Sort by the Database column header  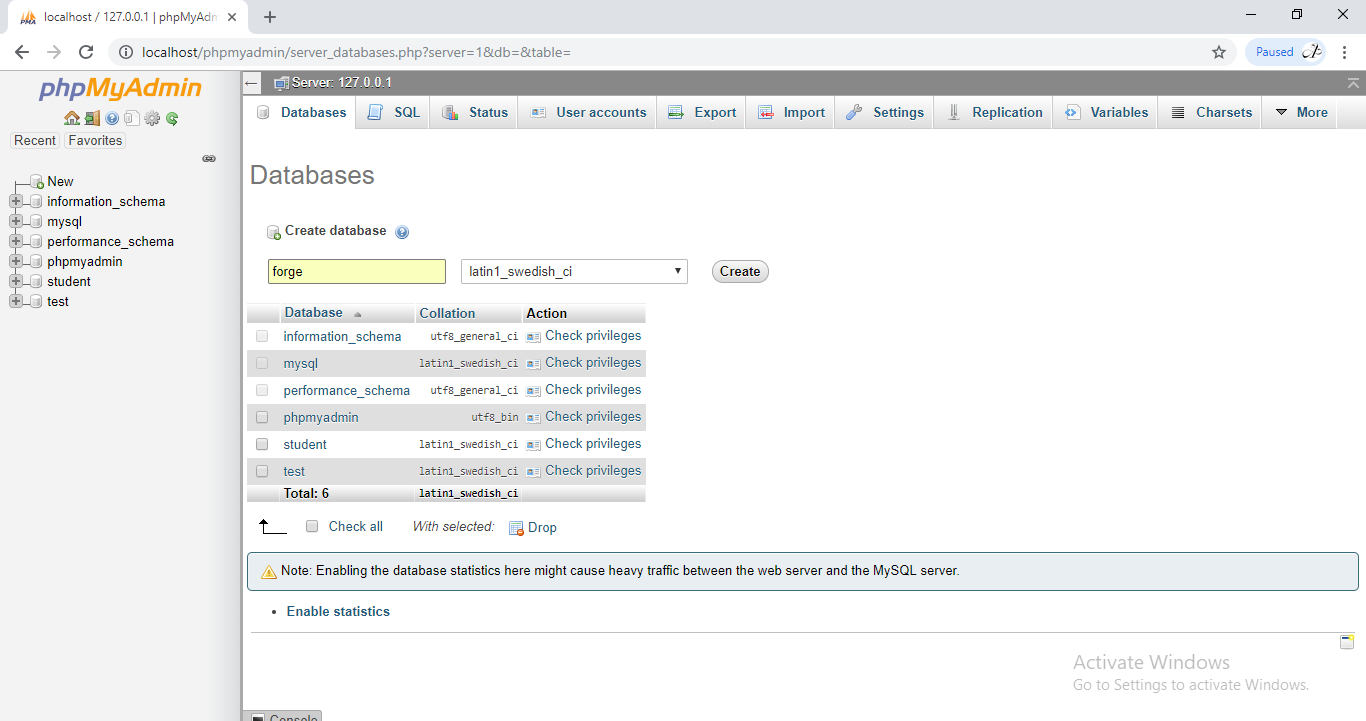tap(314, 313)
